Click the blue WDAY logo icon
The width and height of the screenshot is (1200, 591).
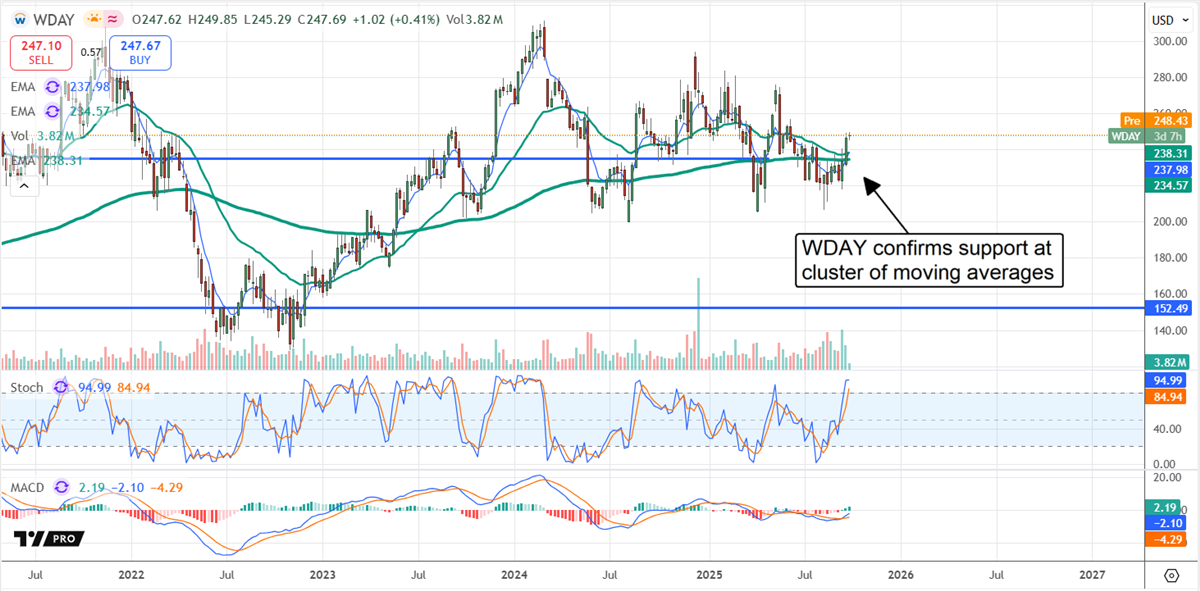tap(19, 19)
